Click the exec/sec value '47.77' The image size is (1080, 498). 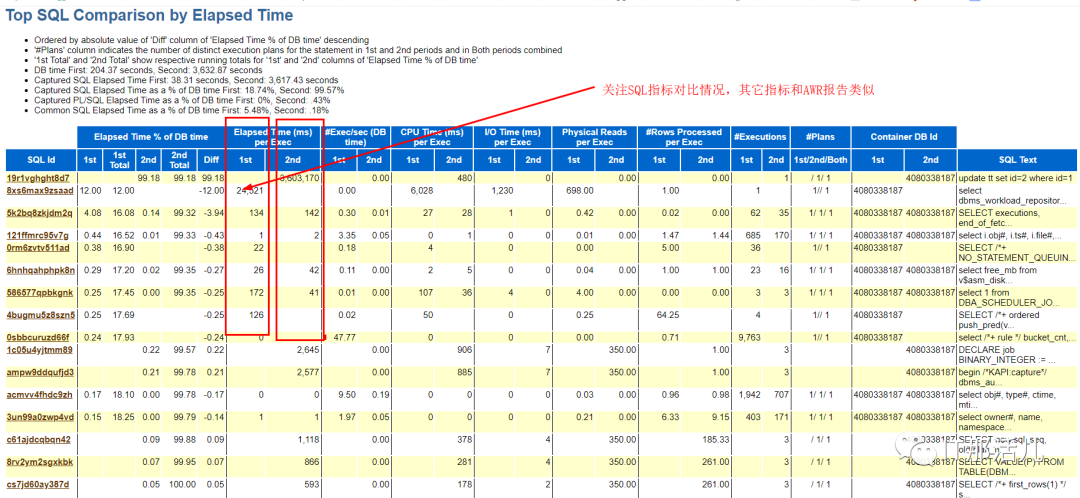pyautogui.click(x=344, y=338)
